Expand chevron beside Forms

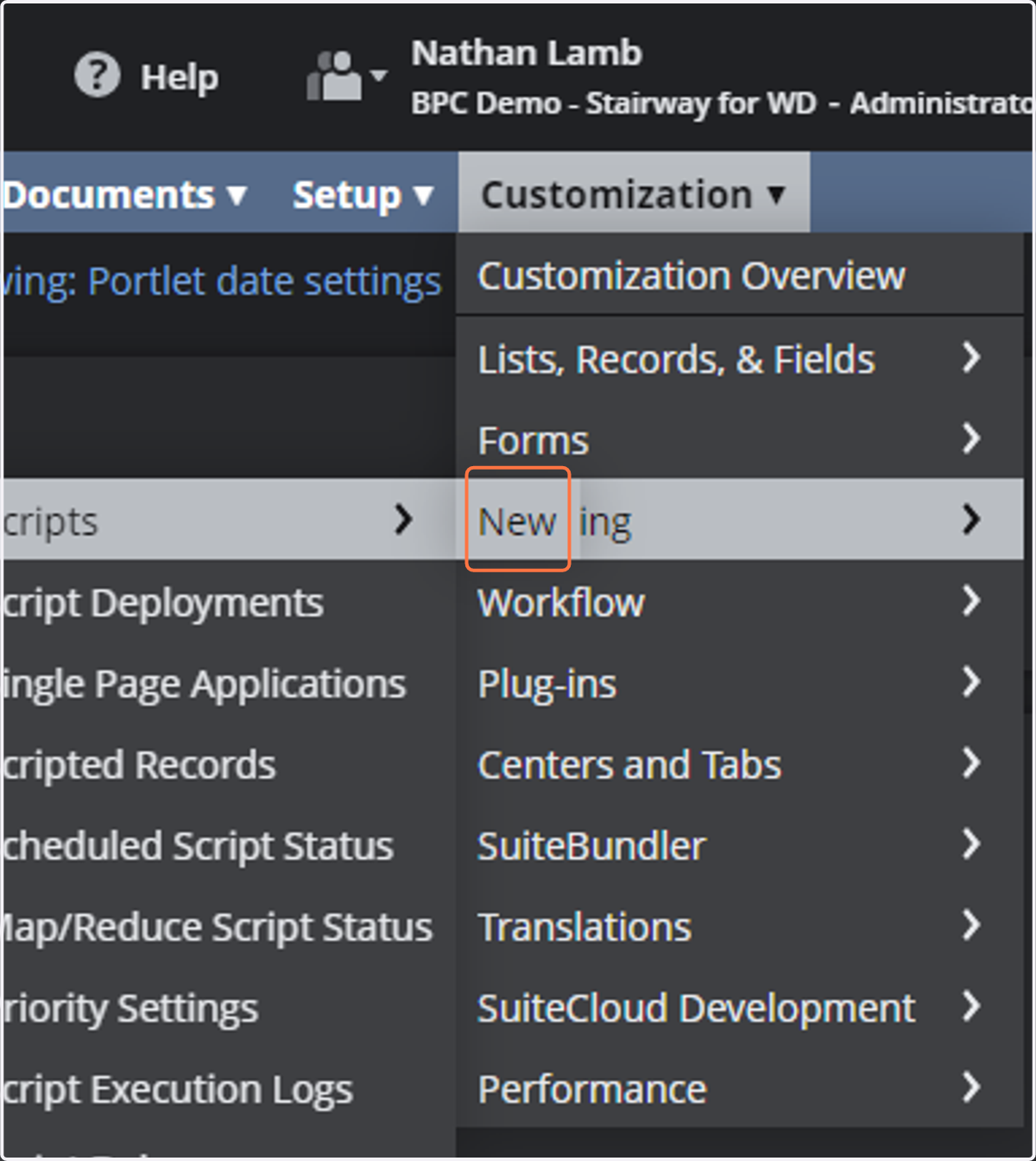click(971, 438)
